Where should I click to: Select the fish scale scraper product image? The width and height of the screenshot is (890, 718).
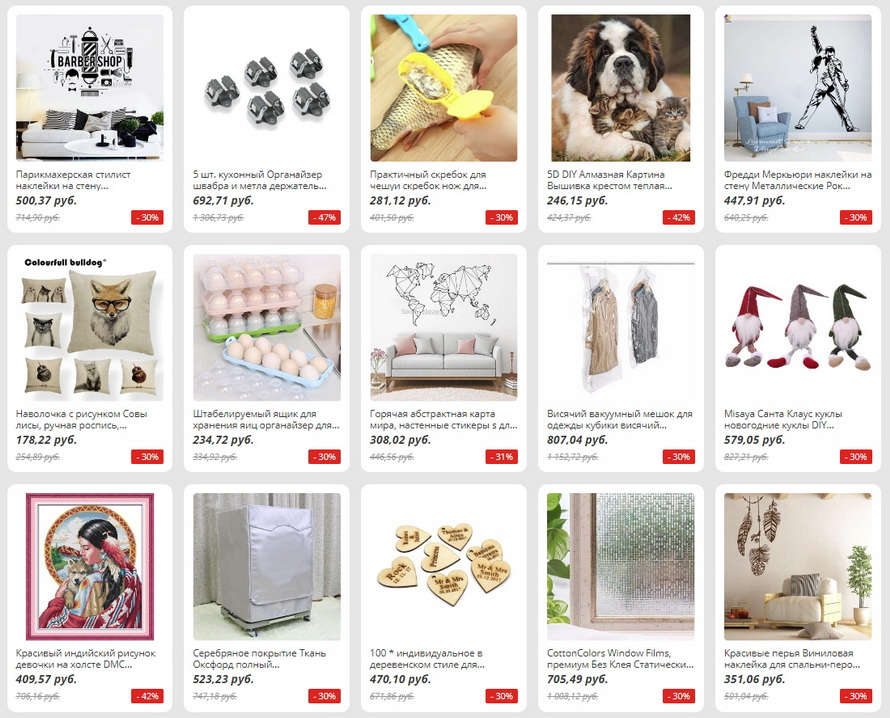(444, 88)
